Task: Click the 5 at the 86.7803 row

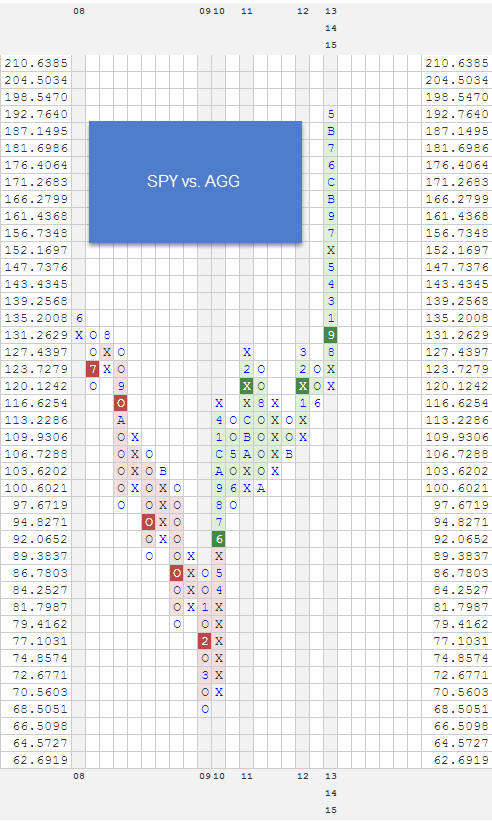Action: 219,573
